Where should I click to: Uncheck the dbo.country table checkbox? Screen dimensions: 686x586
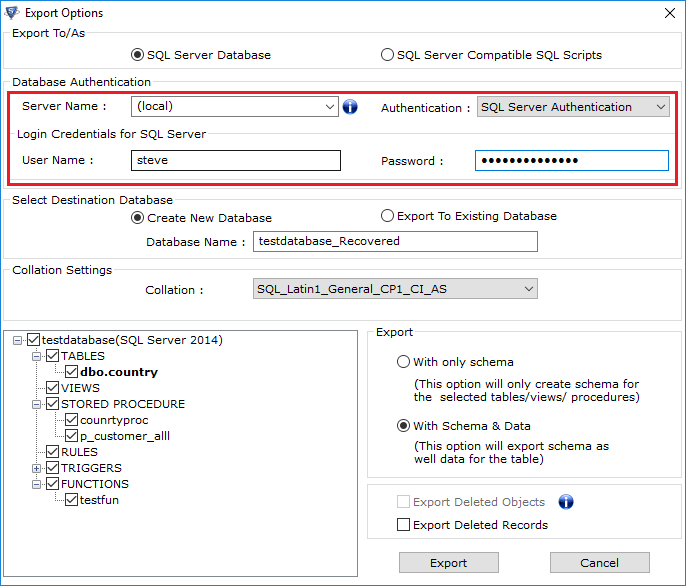pos(72,372)
